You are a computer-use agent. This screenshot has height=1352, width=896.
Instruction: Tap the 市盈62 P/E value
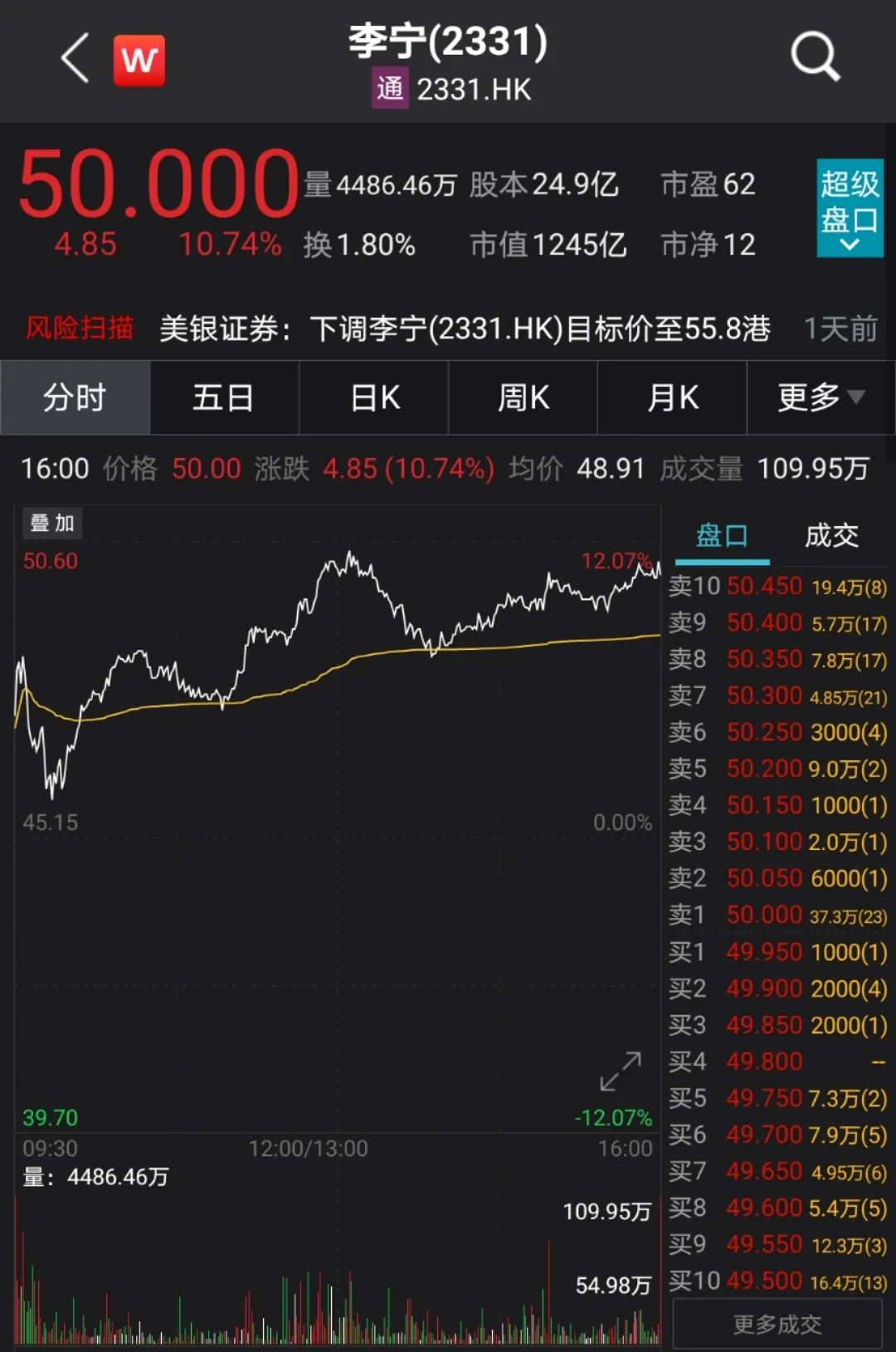(x=709, y=184)
